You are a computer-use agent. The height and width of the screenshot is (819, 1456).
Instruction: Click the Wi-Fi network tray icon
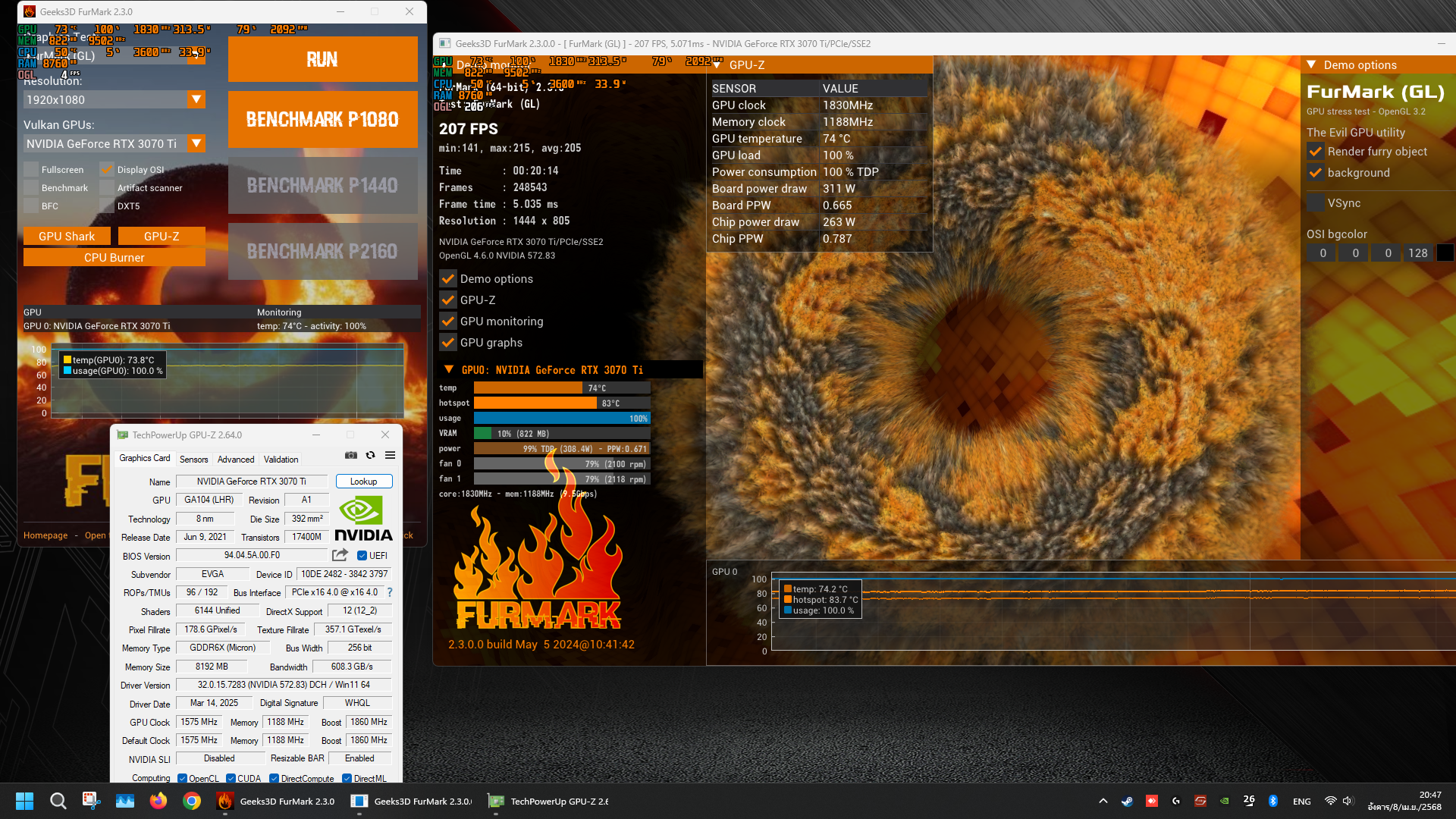click(1330, 801)
